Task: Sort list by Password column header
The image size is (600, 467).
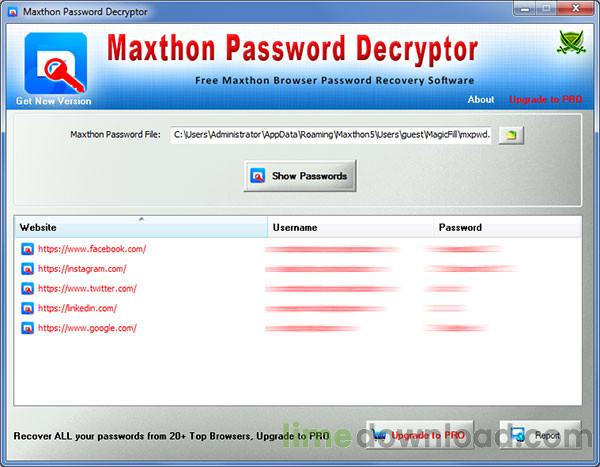Action: [x=507, y=227]
